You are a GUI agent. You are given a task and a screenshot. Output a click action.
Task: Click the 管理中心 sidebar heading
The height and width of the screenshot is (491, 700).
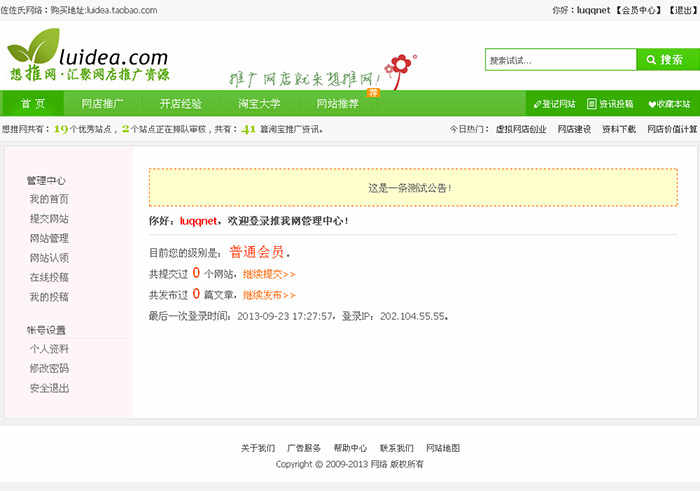click(46, 181)
